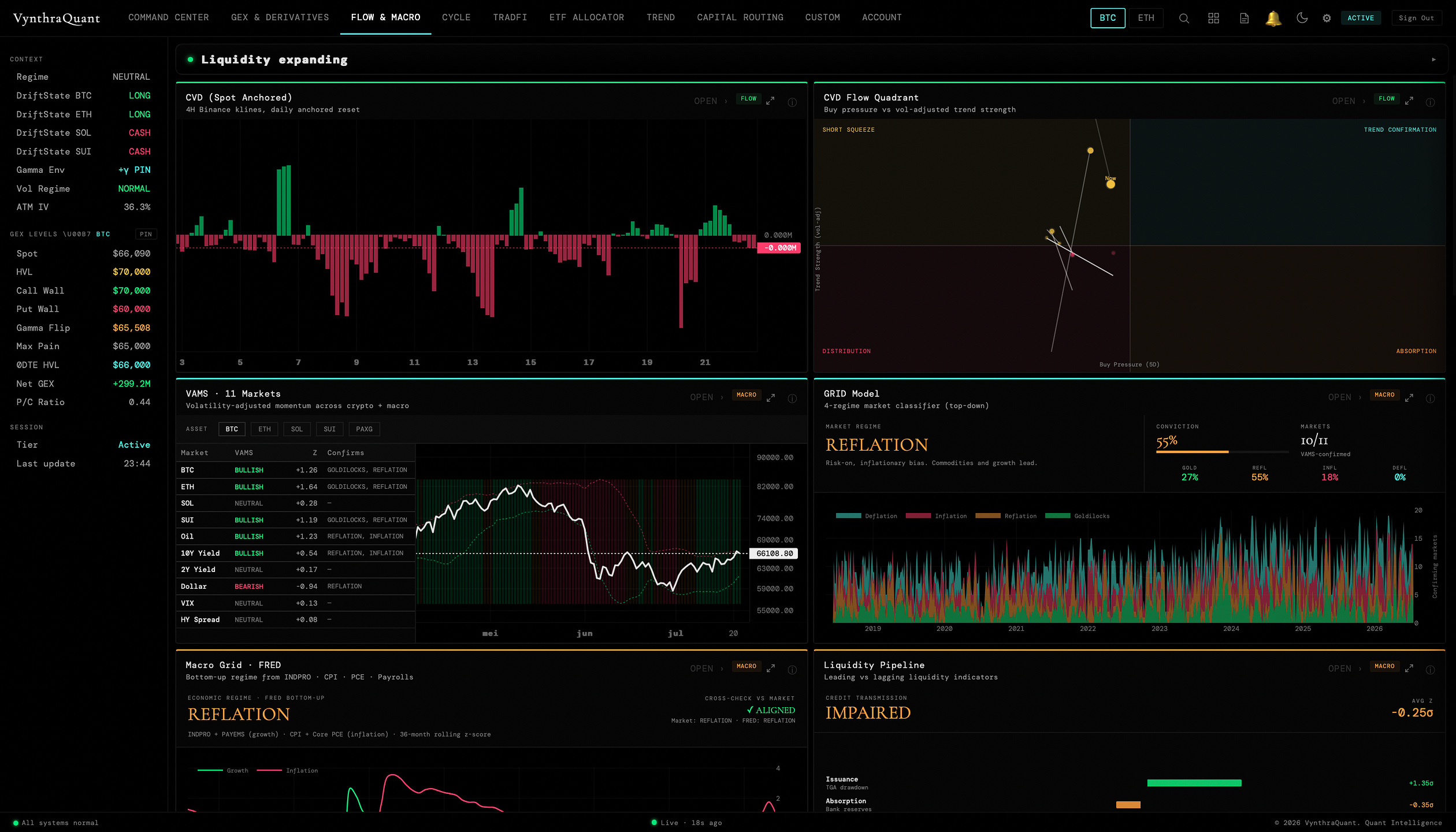Click the VynthraQuant logo link
1456x832 pixels.
[x=57, y=18]
